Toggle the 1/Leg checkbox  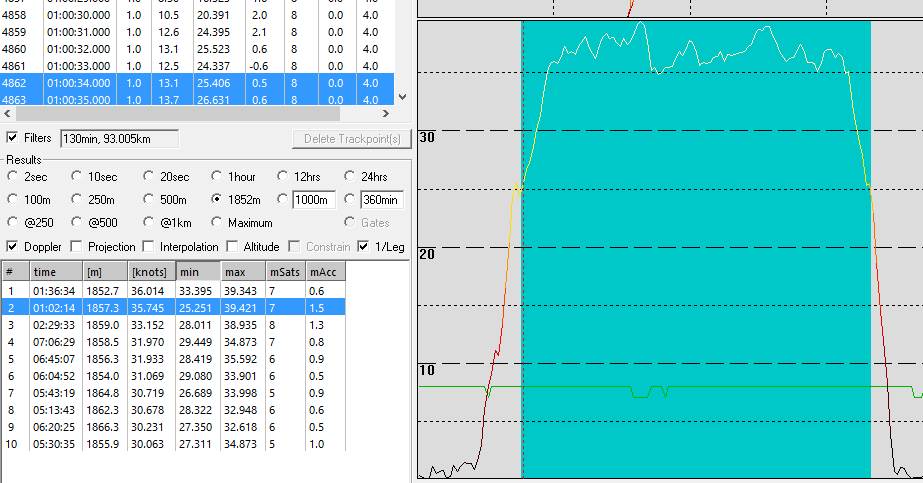pyautogui.click(x=363, y=246)
